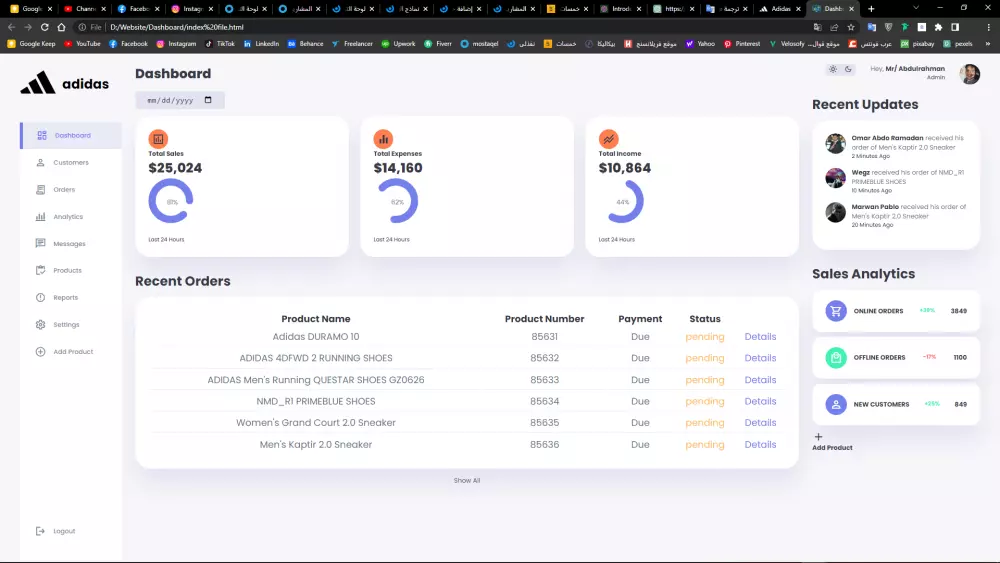Open the browser side panel icon

point(955,27)
